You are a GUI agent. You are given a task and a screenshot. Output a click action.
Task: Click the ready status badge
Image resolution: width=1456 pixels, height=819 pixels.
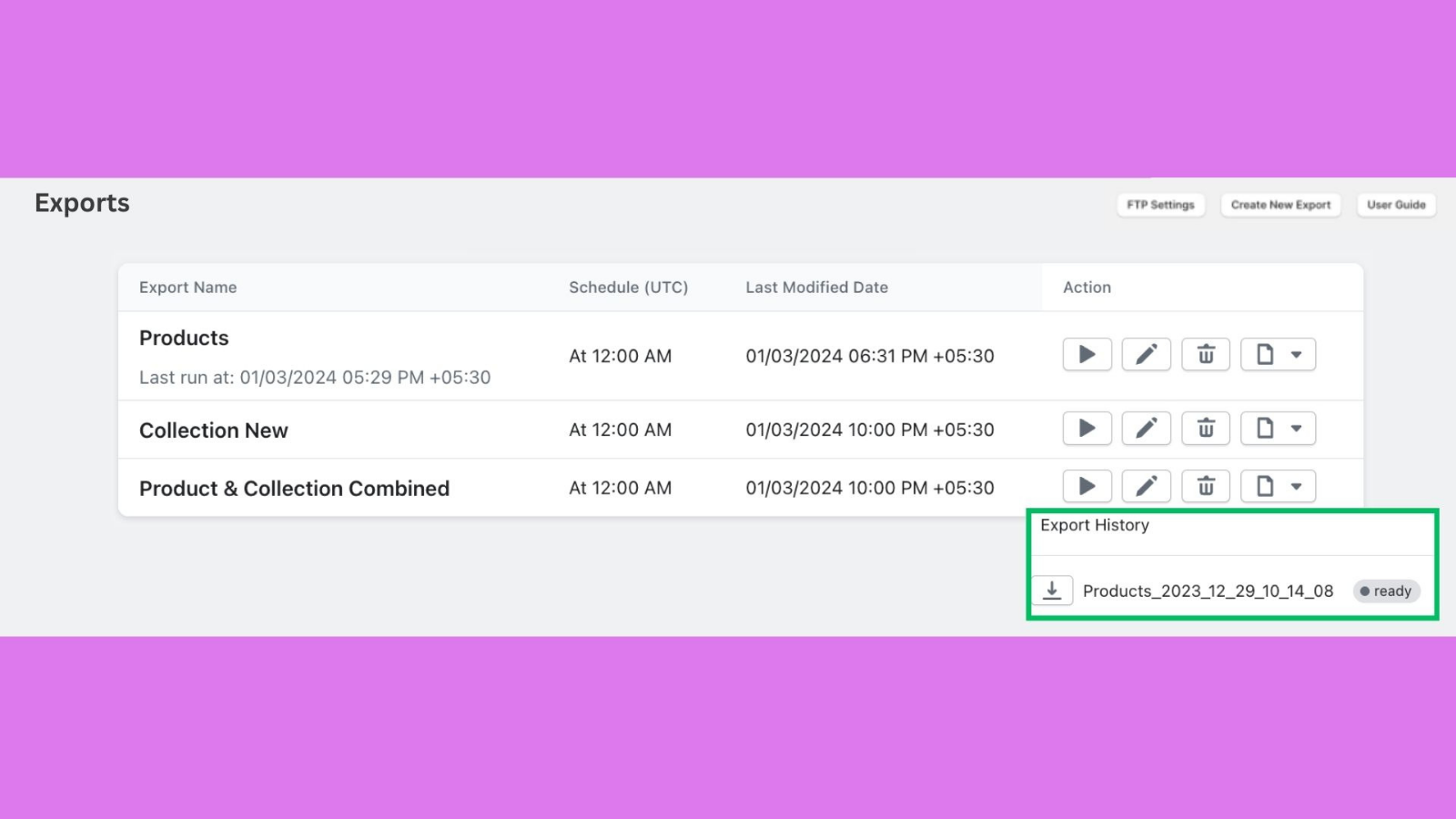[1386, 590]
